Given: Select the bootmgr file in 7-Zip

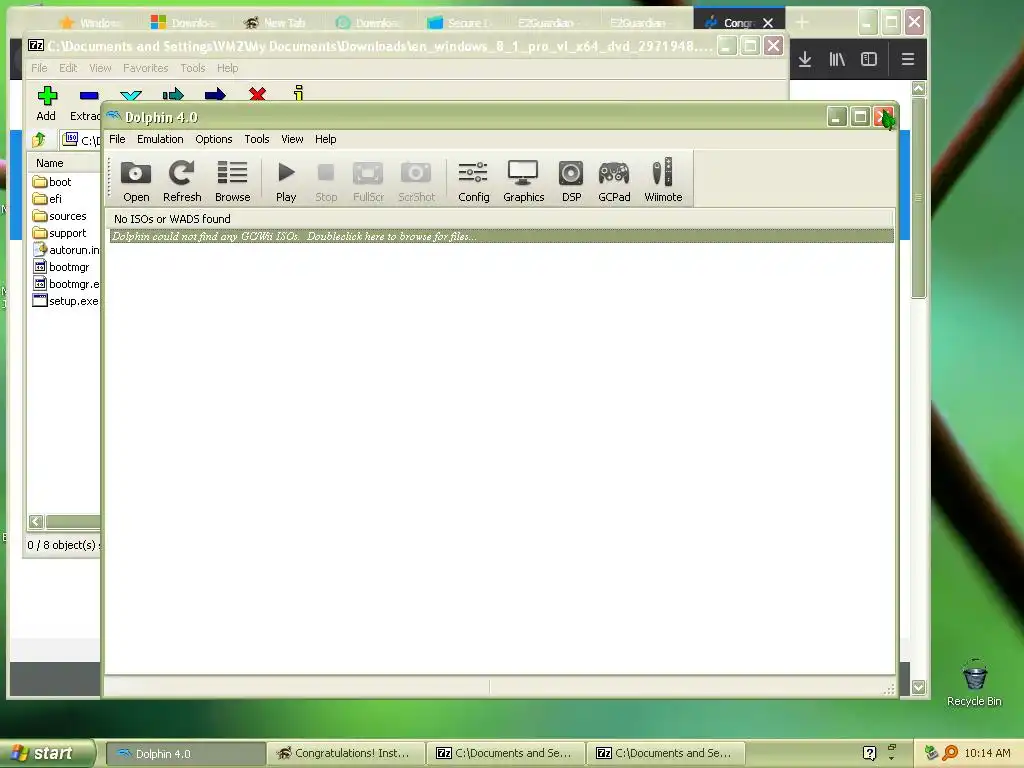Looking at the screenshot, I should pos(61,266).
